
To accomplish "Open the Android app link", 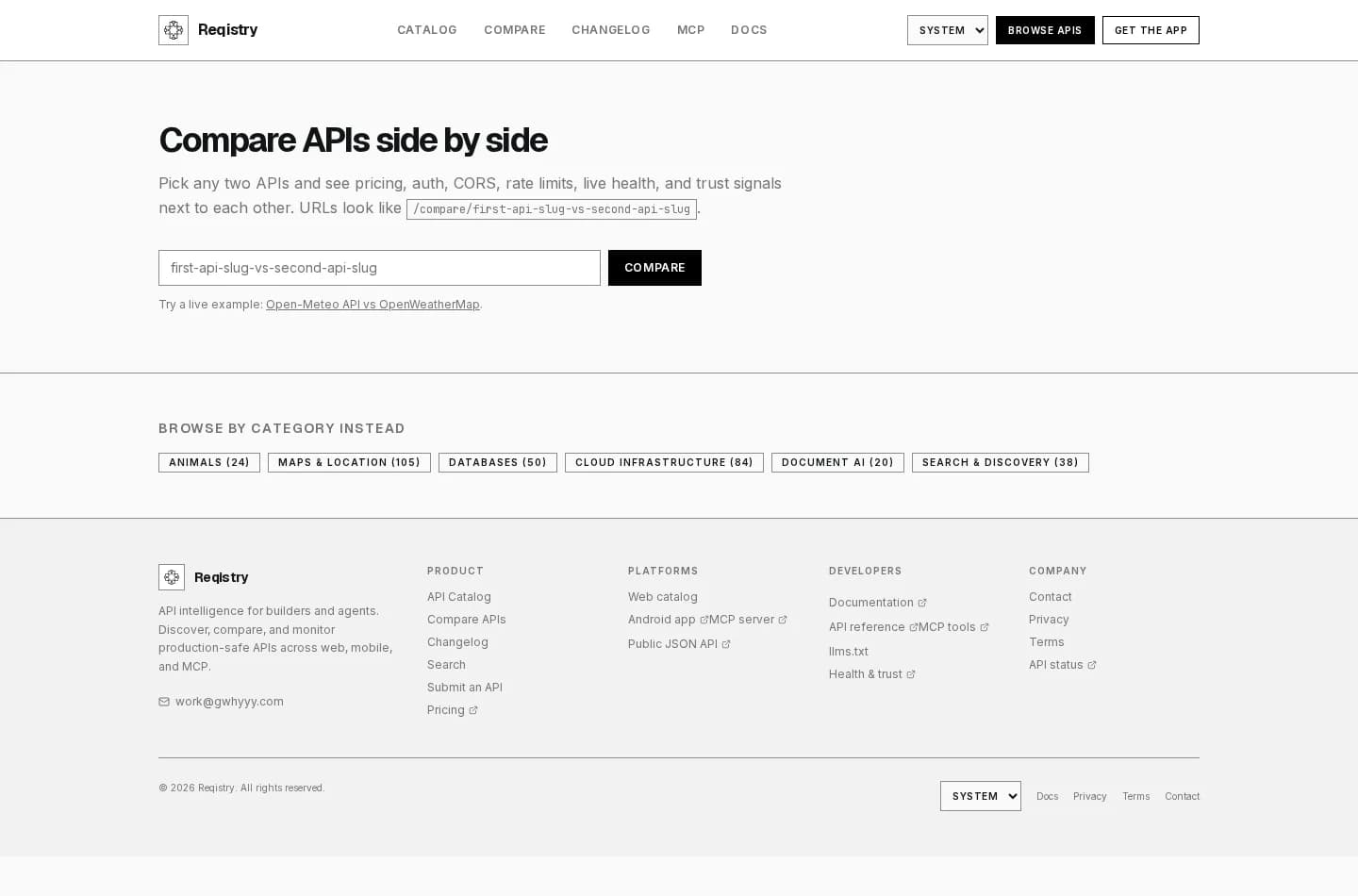I will (668, 620).
